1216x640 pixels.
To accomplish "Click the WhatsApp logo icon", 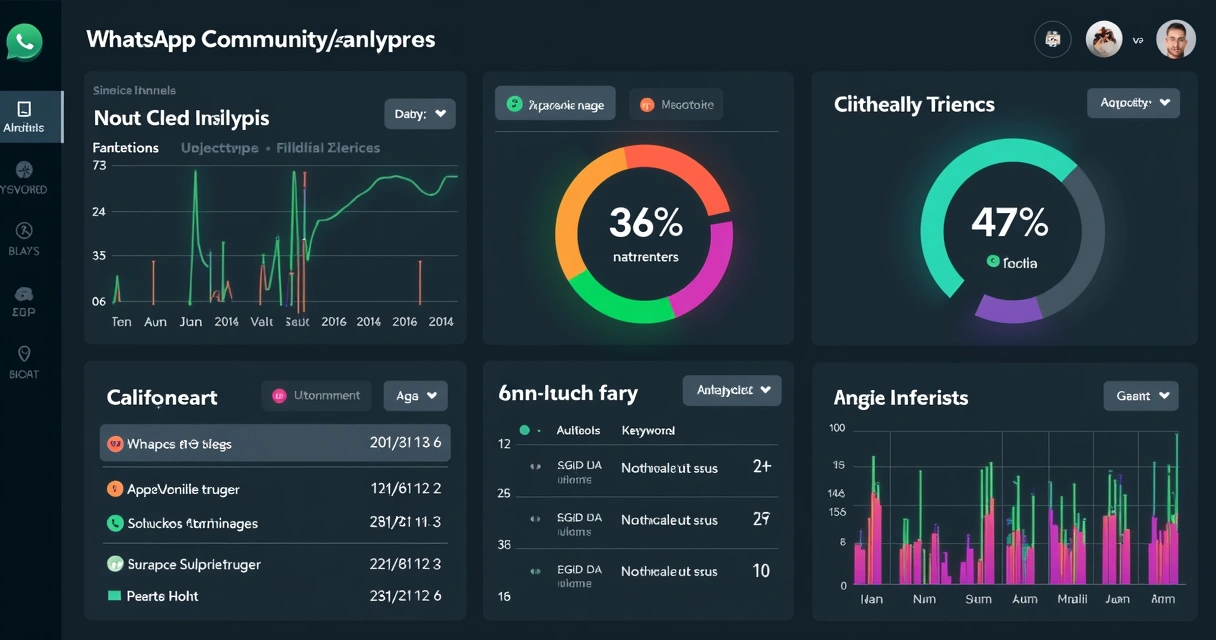I will point(24,42).
